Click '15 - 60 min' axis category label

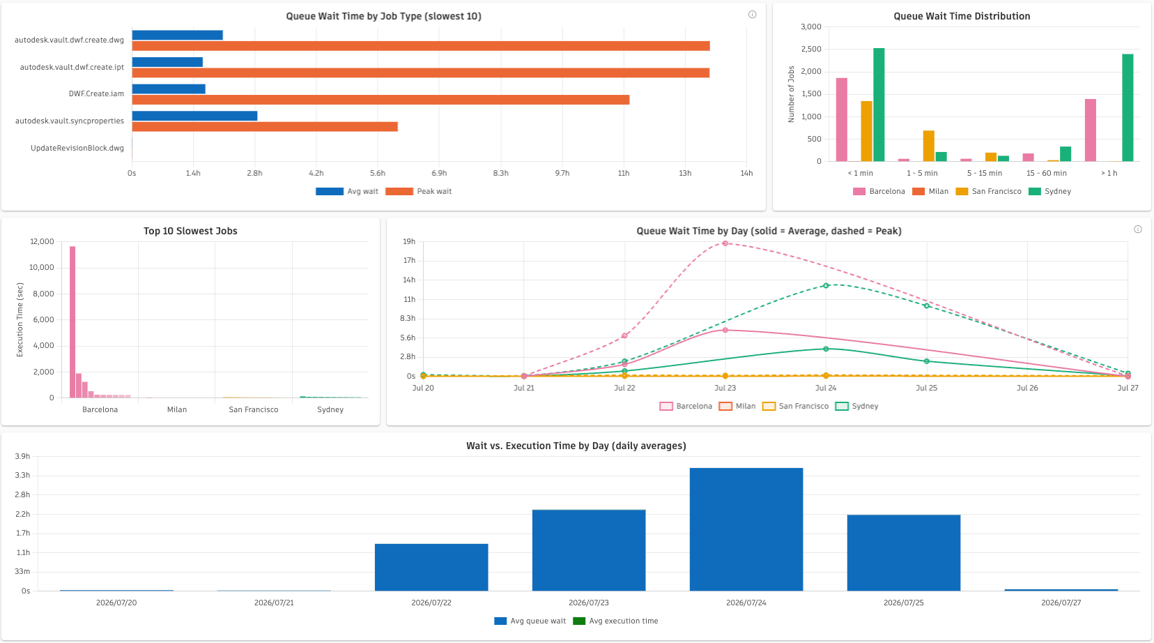click(1047, 174)
